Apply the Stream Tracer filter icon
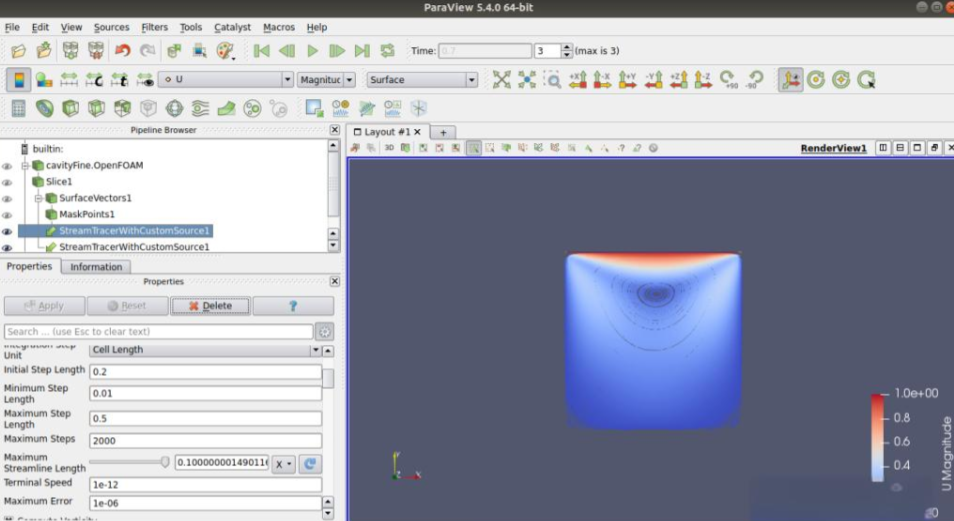954x521 pixels. click(200, 108)
